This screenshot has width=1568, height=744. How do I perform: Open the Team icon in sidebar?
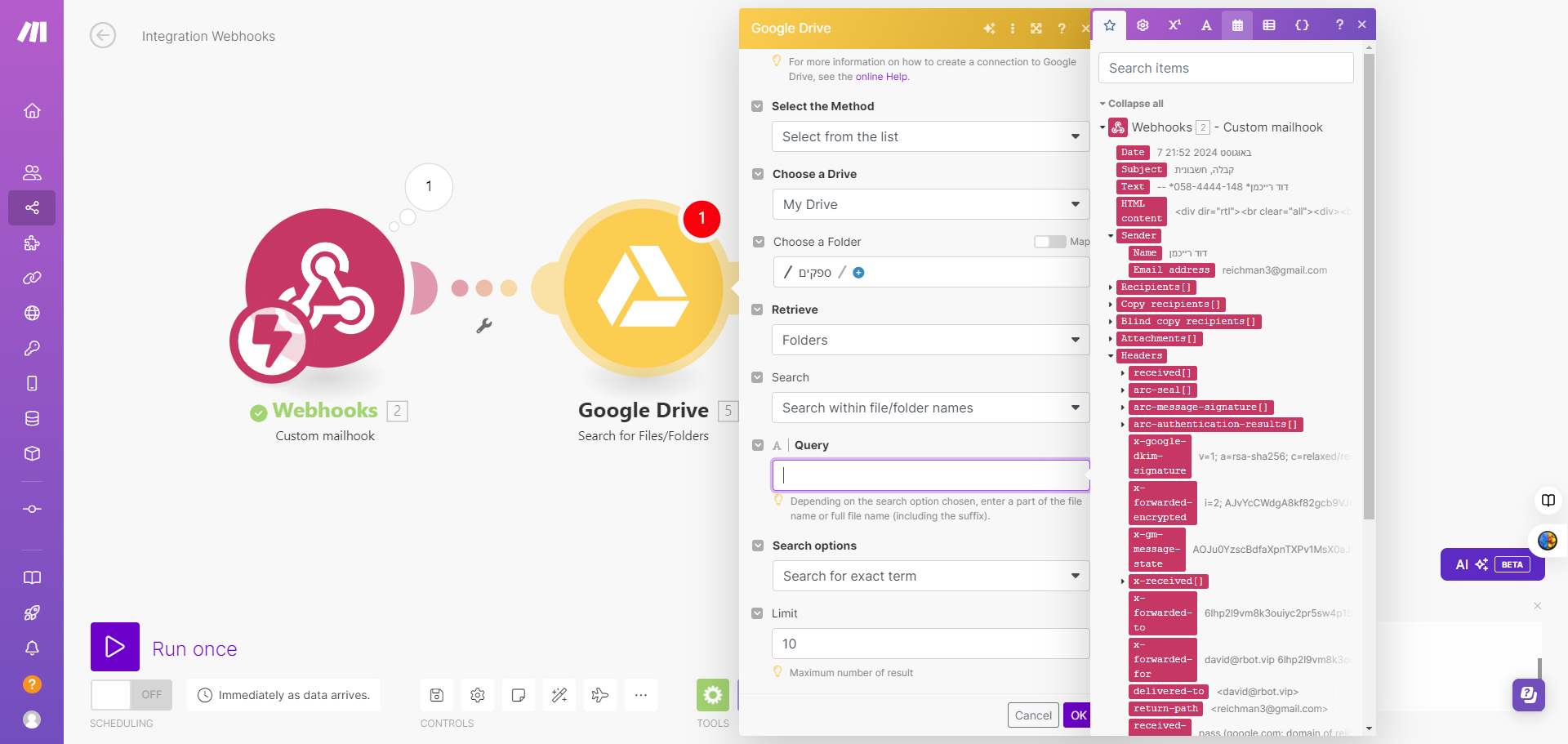click(x=32, y=172)
